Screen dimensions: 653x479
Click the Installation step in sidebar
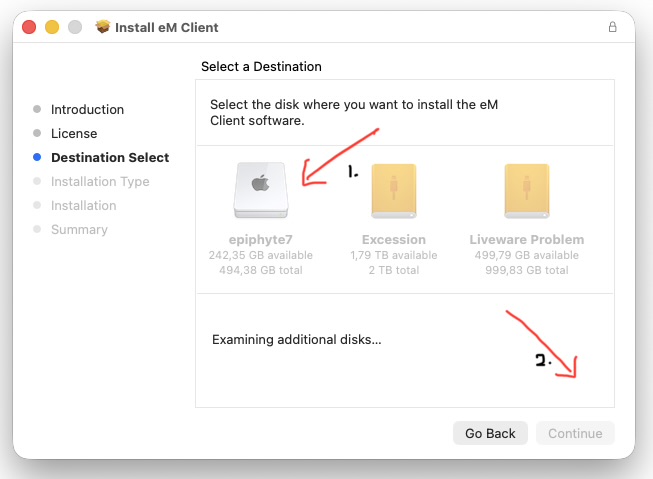[83, 205]
